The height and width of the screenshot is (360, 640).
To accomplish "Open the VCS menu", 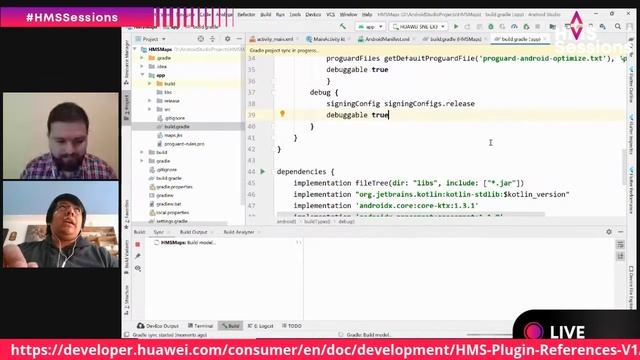I will pyautogui.click(x=330, y=14).
